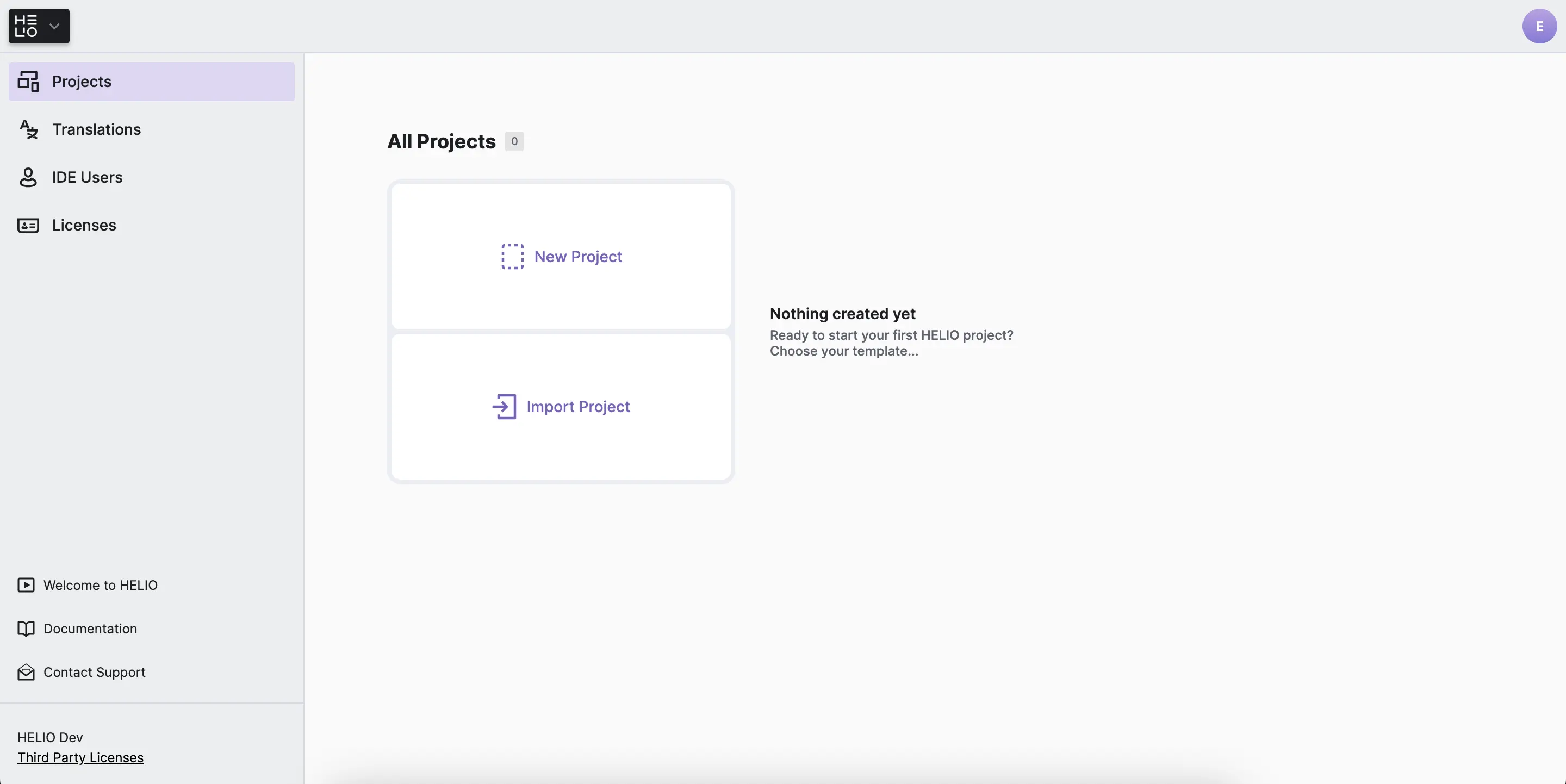
Task: Click the Welcome to HELIO play icon
Action: point(26,585)
